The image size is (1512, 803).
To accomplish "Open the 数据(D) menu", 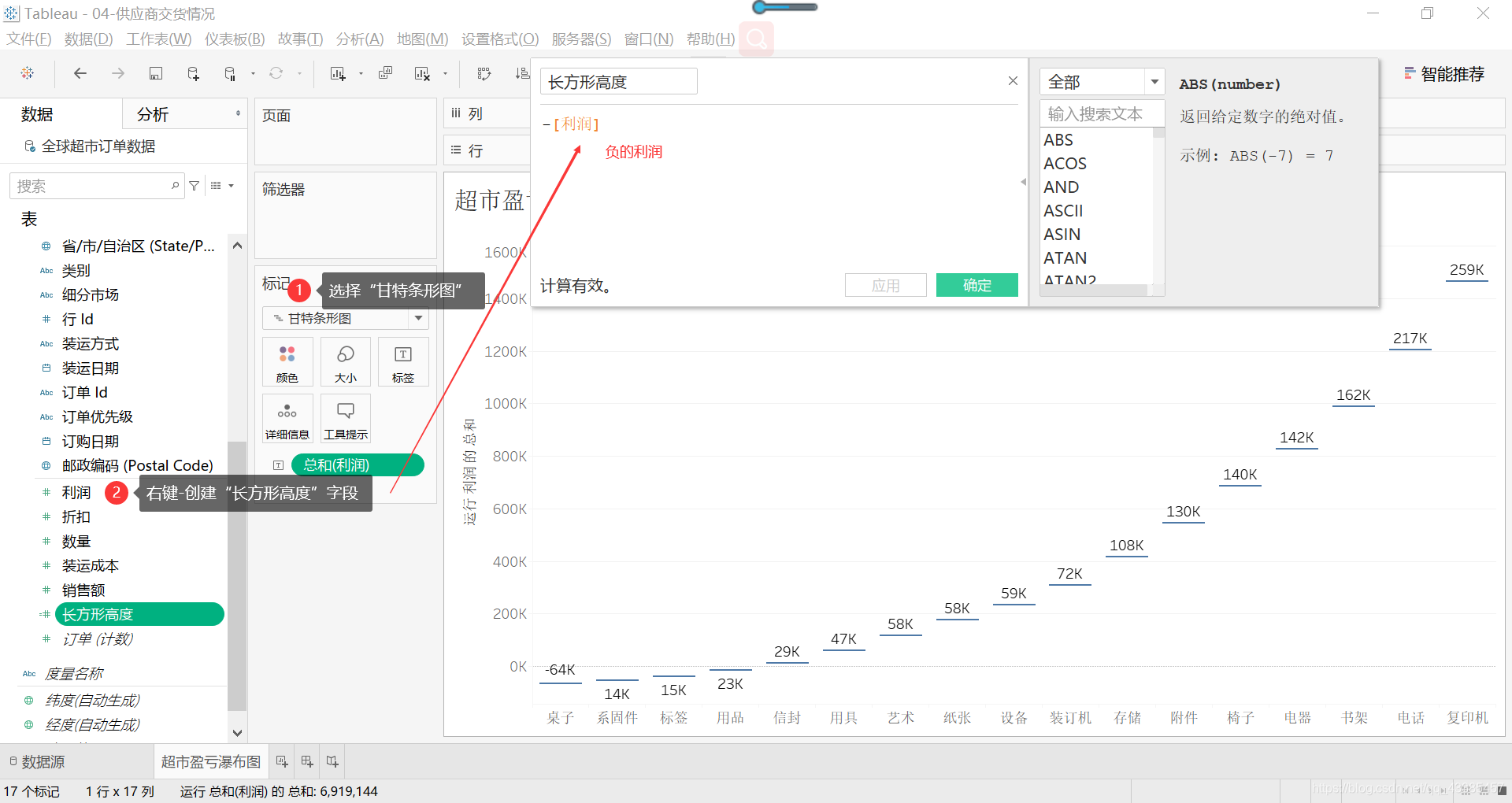I will tap(89, 39).
